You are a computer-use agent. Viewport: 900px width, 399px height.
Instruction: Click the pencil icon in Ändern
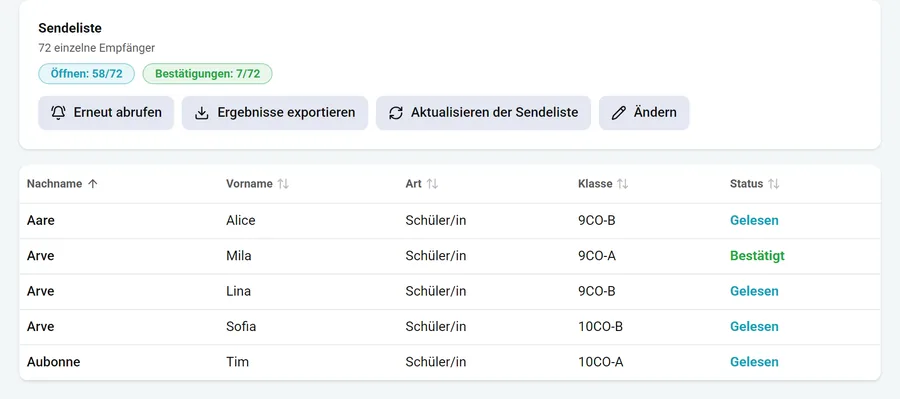point(618,113)
